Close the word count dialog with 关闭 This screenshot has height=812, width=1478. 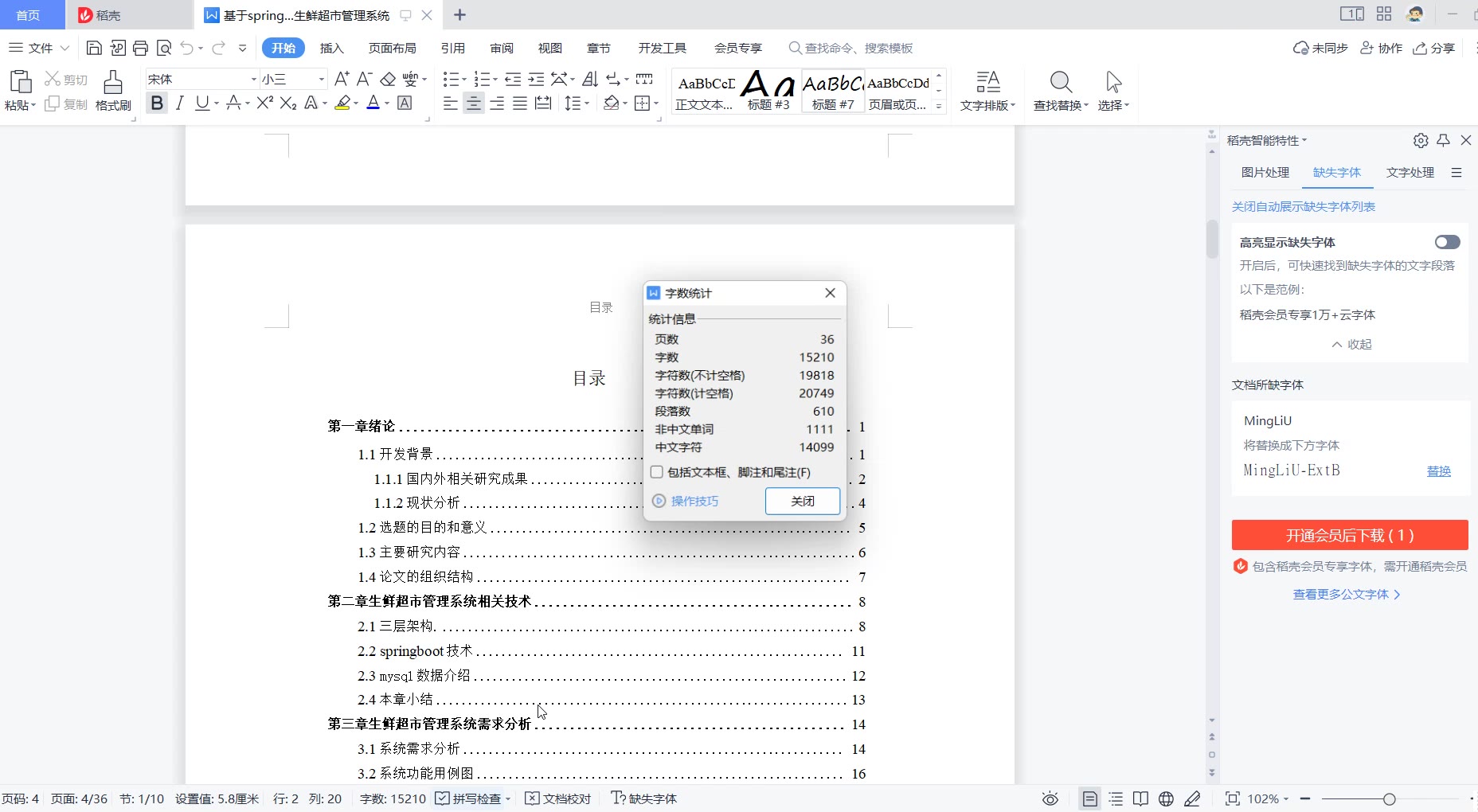pos(803,501)
